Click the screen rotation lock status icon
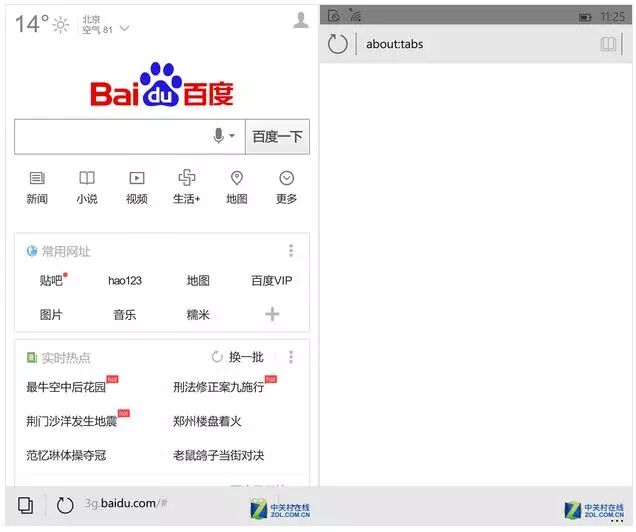This screenshot has height=532, width=636. tap(333, 15)
